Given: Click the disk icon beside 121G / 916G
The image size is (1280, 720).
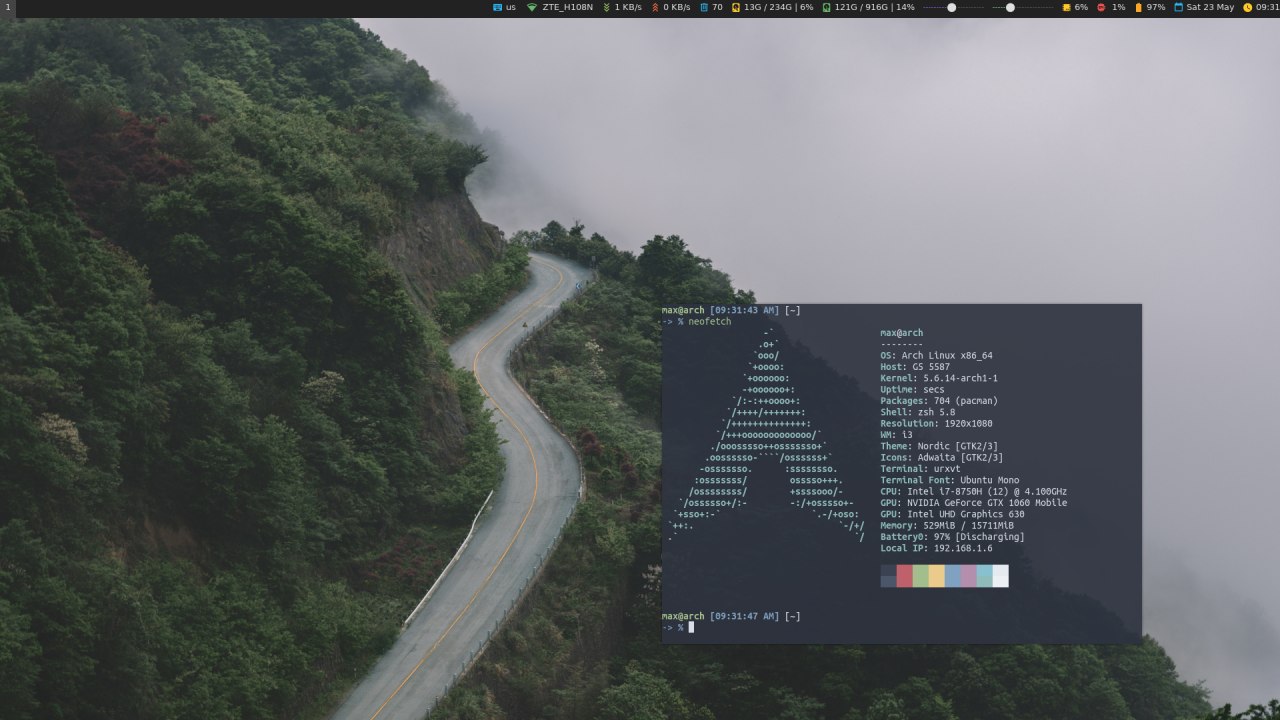Looking at the screenshot, I should tap(826, 7).
